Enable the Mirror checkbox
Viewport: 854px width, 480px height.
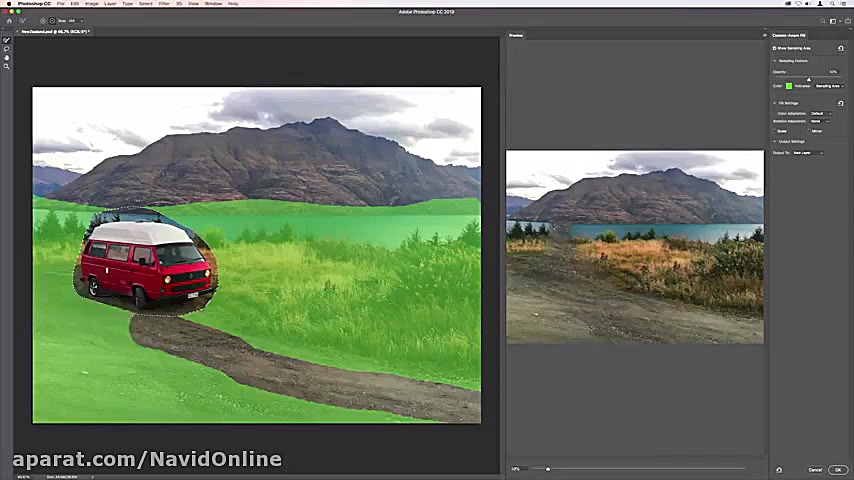pos(810,131)
